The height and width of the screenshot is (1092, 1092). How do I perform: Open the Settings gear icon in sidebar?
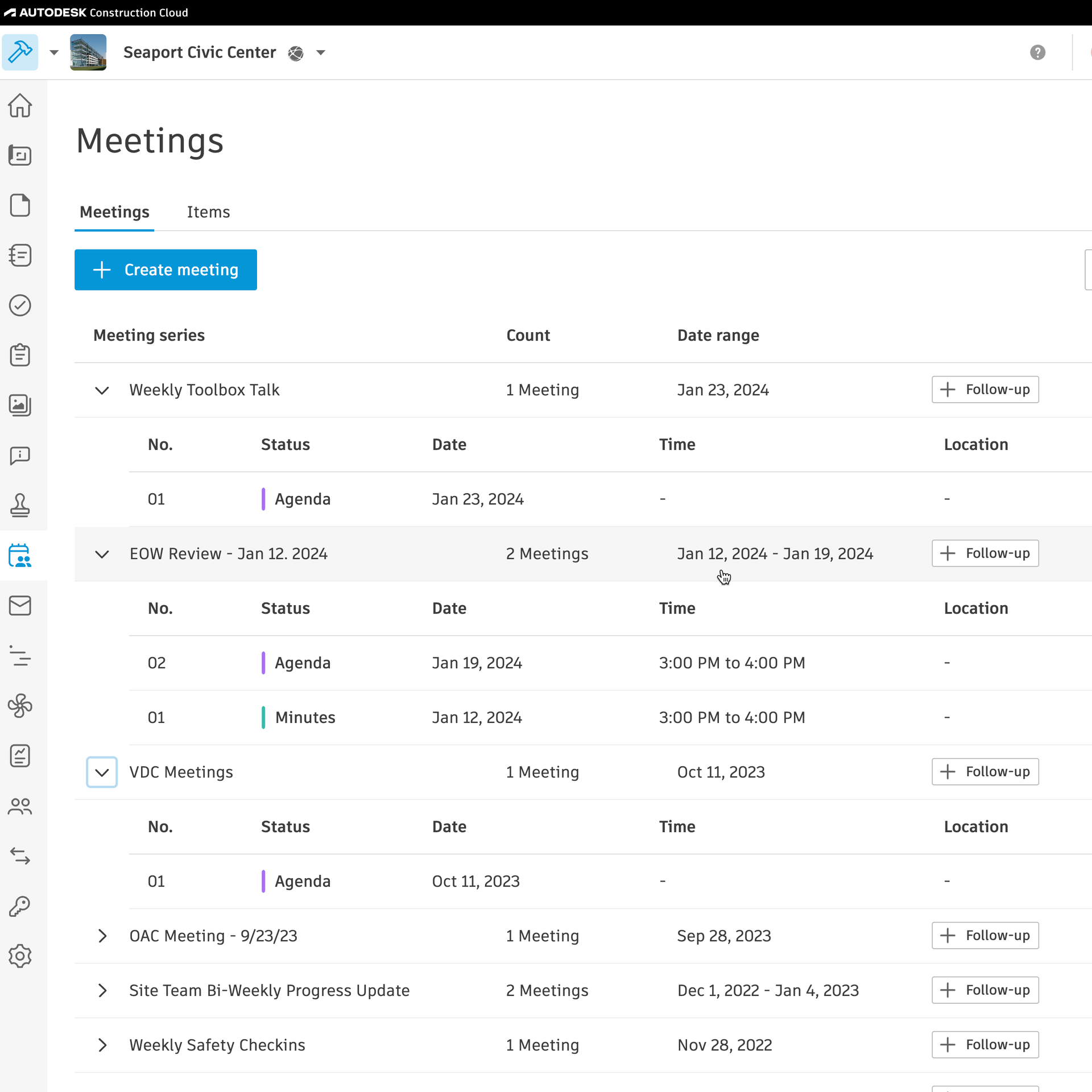(x=20, y=956)
